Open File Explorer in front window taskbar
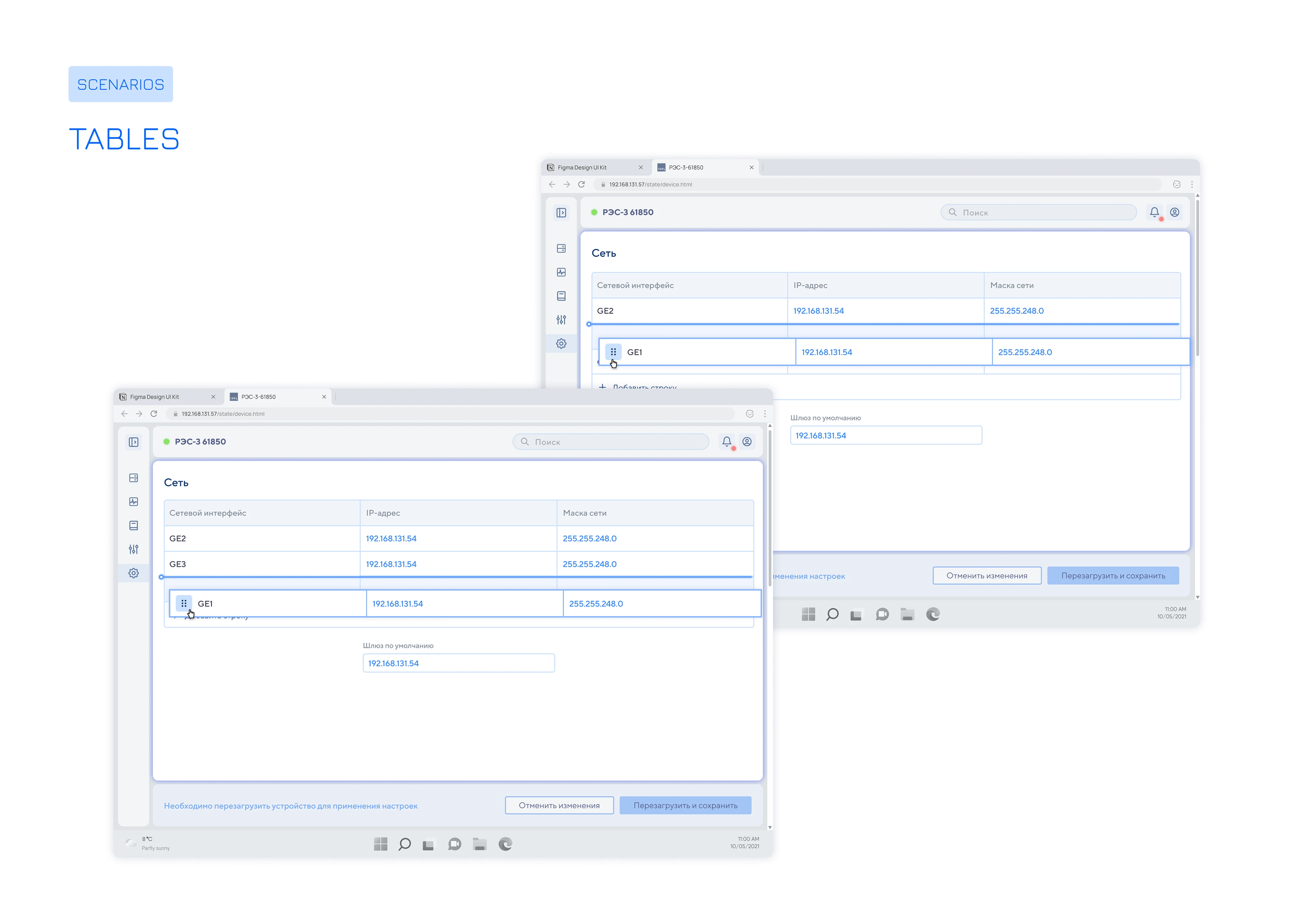Viewport: 1306px width, 924px height. pos(480,844)
